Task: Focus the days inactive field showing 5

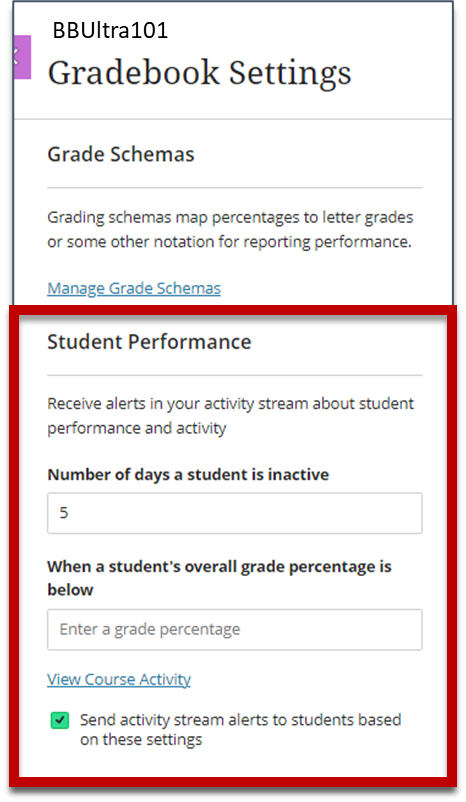Action: point(235,513)
